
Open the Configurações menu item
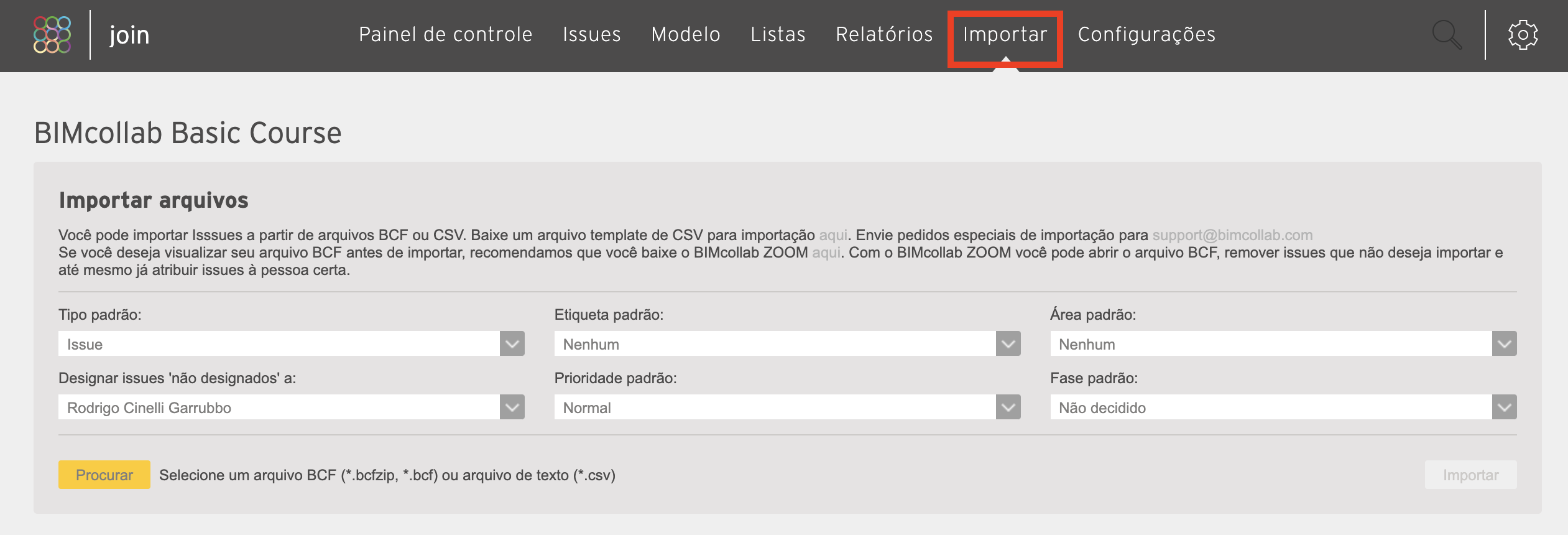(1146, 34)
